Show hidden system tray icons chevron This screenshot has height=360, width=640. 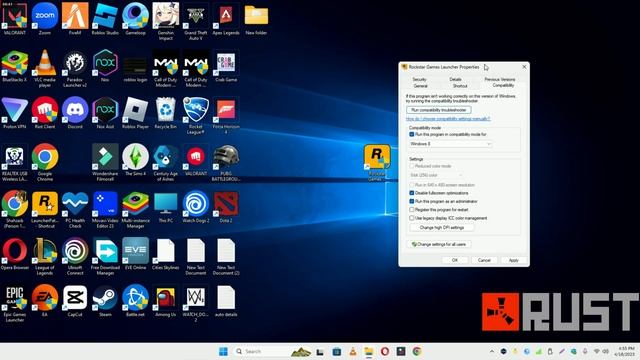tap(492, 351)
